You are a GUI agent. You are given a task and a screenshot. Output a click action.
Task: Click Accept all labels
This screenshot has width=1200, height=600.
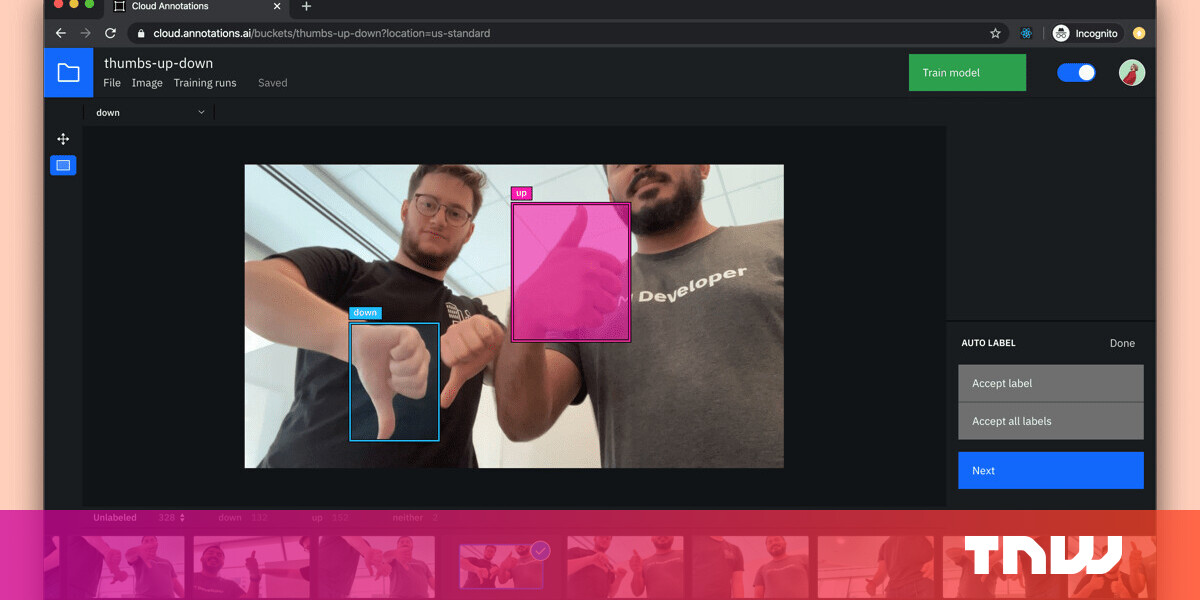[1050, 421]
